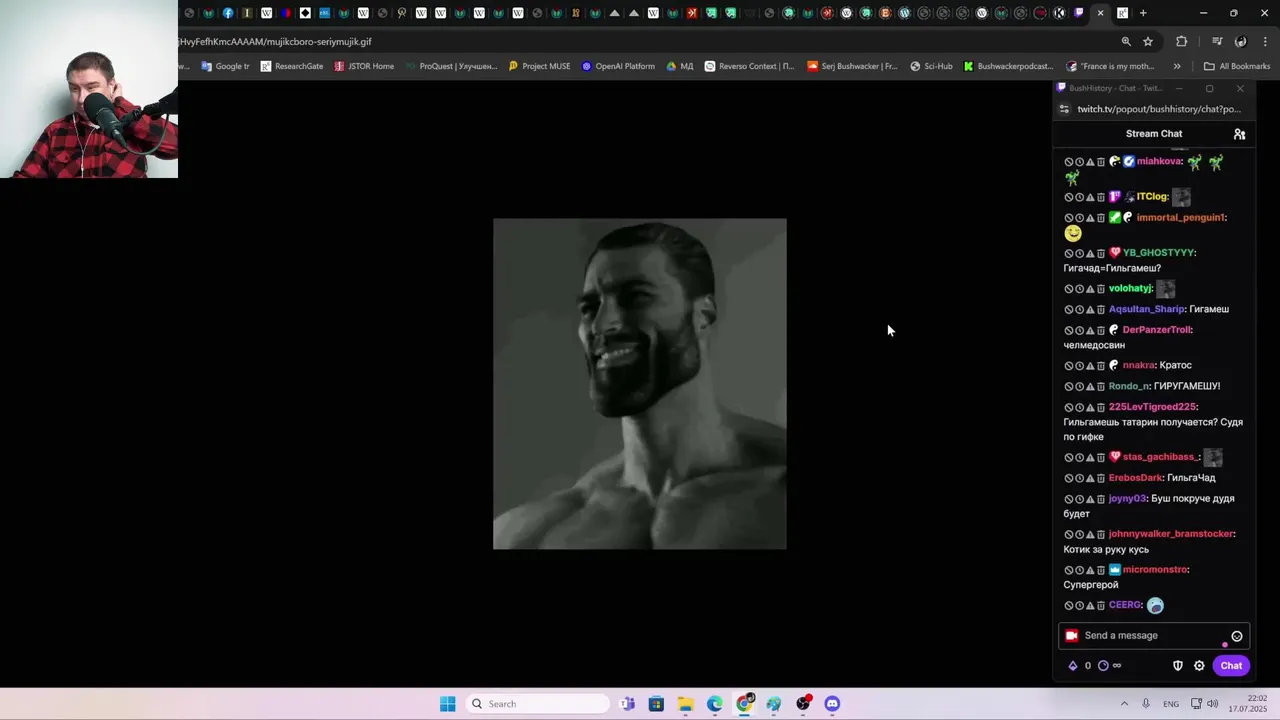This screenshot has height=720, width=1280.
Task: Open the JSTOR Home bookmark
Action: 364,67
